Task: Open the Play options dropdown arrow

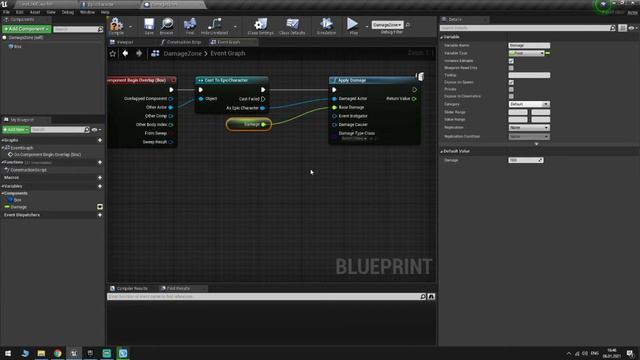Action: tap(366, 27)
